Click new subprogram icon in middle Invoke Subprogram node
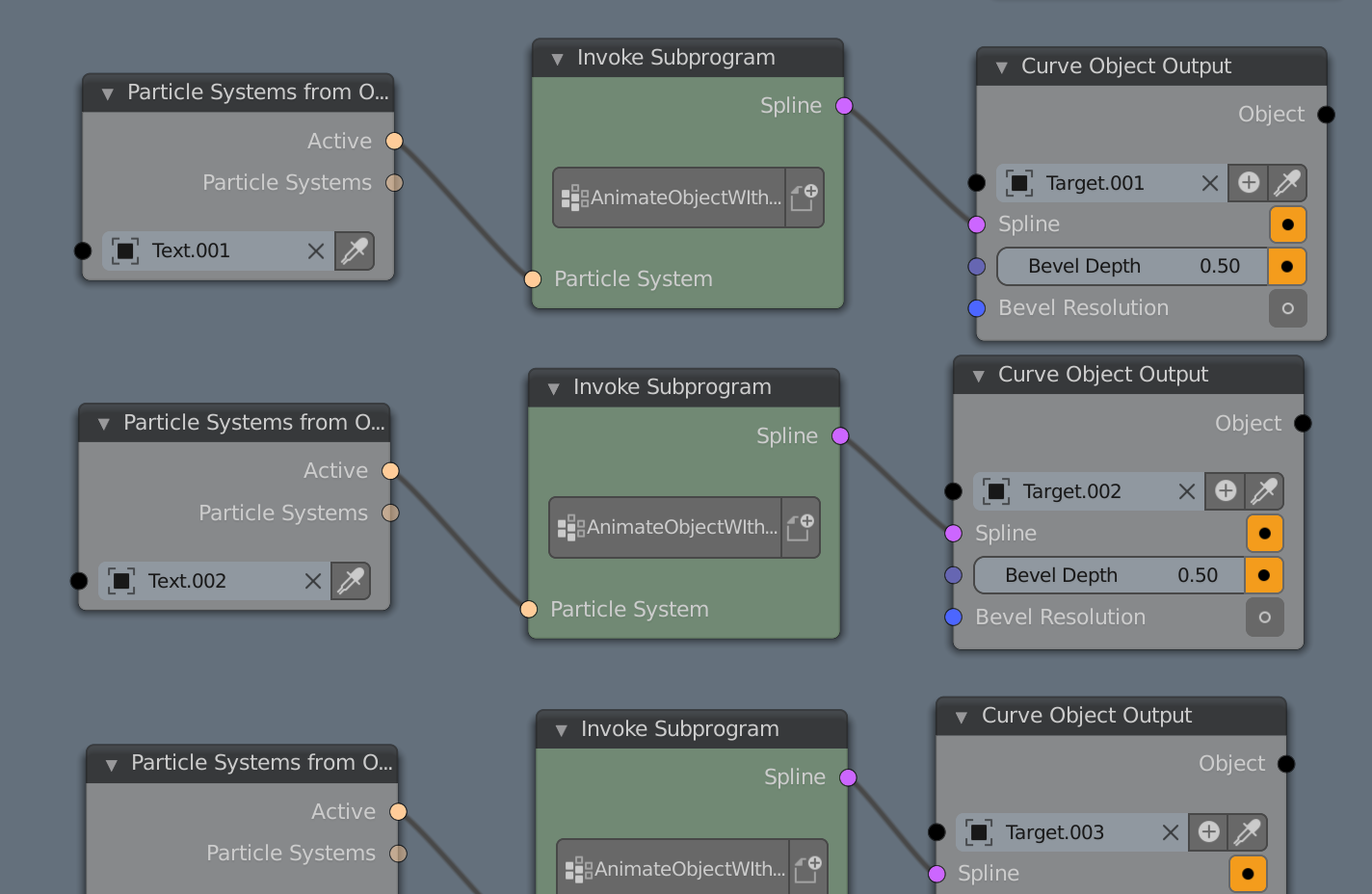 coord(801,527)
